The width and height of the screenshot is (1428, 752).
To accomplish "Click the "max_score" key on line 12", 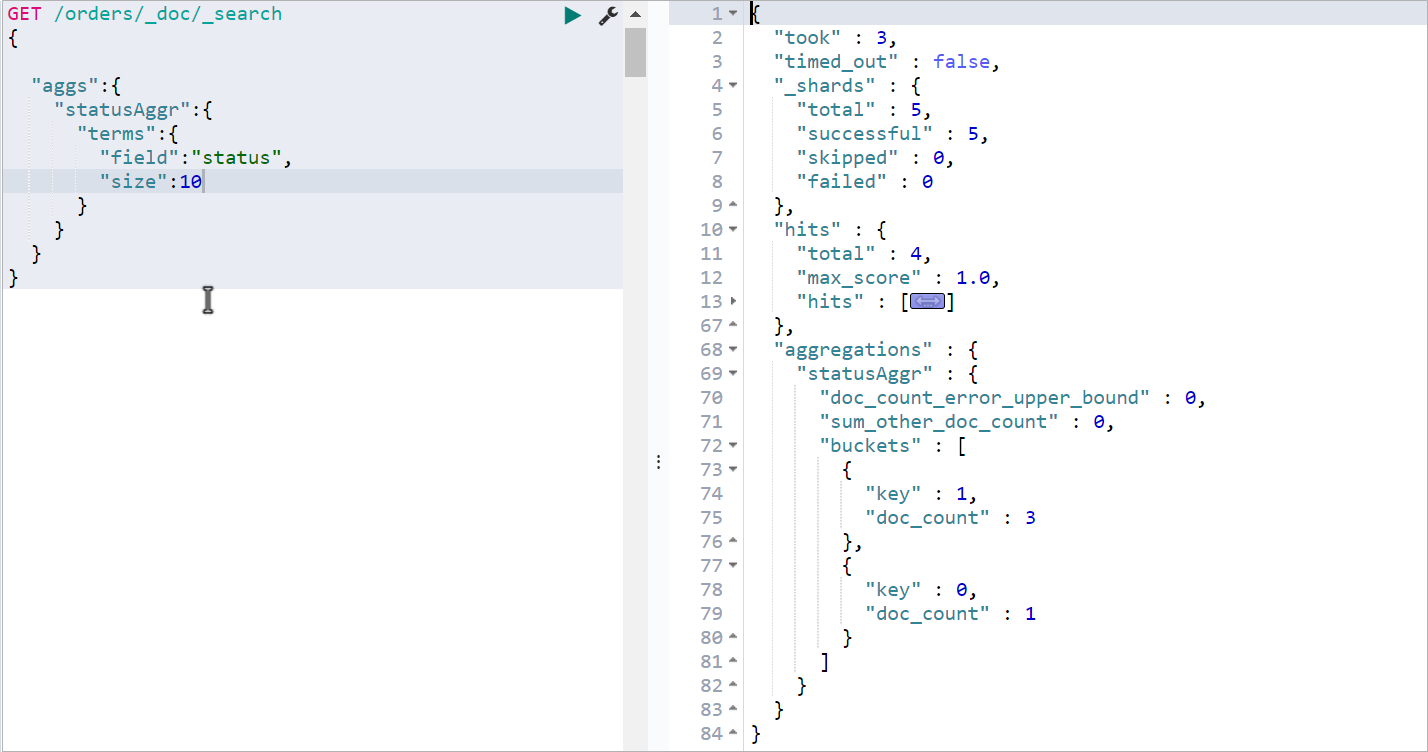I will pyautogui.click(x=859, y=278).
